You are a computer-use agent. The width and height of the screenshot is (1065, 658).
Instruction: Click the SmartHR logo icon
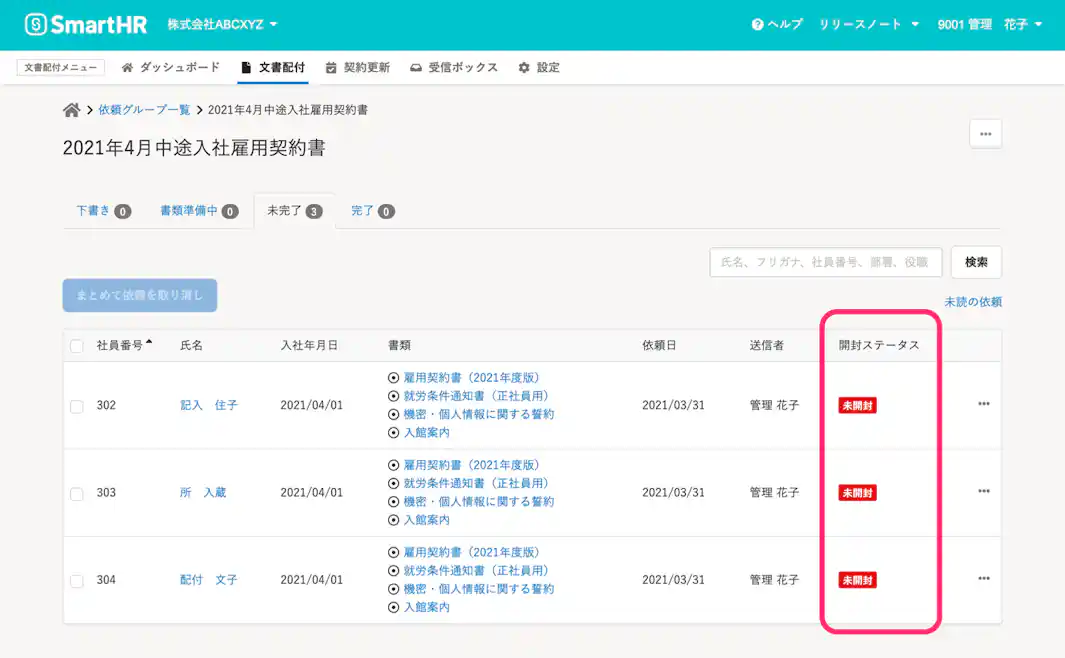click(x=33, y=22)
